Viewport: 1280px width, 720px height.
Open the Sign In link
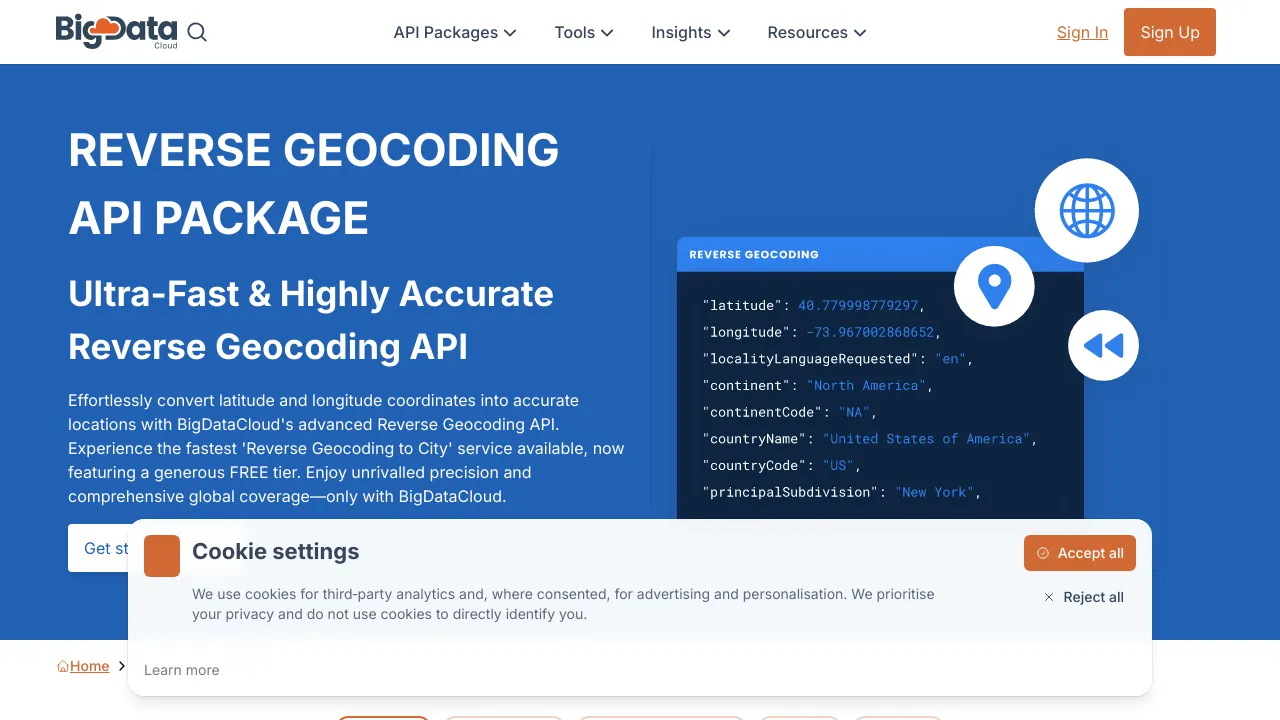tap(1082, 32)
